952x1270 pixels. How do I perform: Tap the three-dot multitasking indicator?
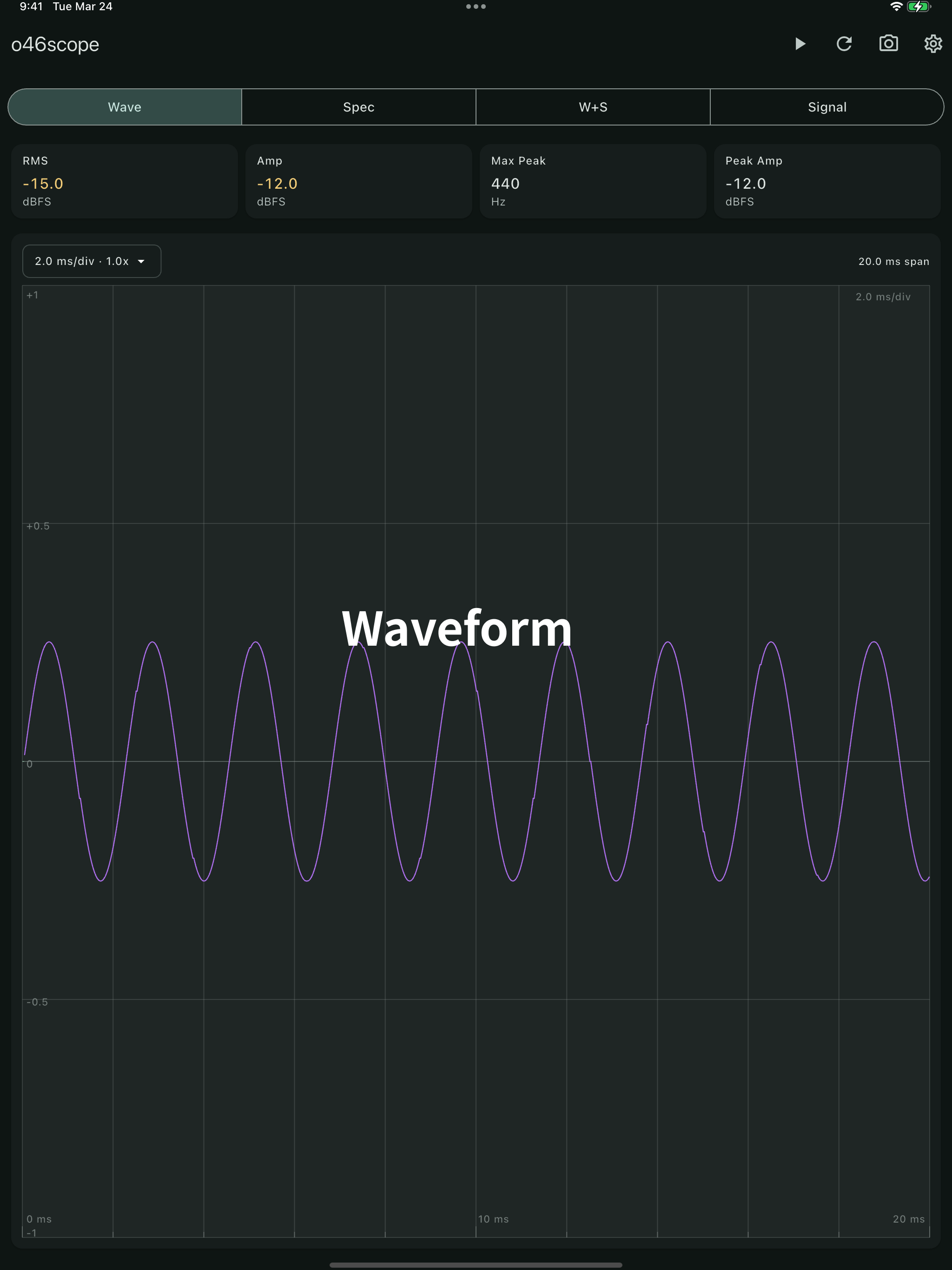pyautogui.click(x=476, y=7)
